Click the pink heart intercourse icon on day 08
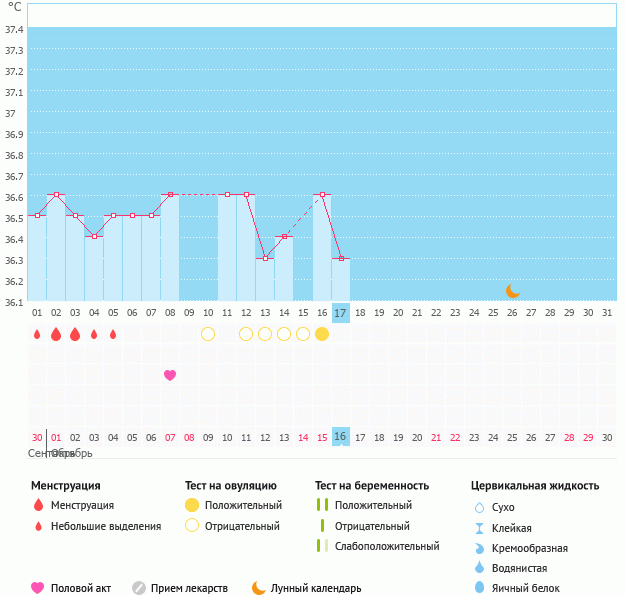 (x=170, y=375)
